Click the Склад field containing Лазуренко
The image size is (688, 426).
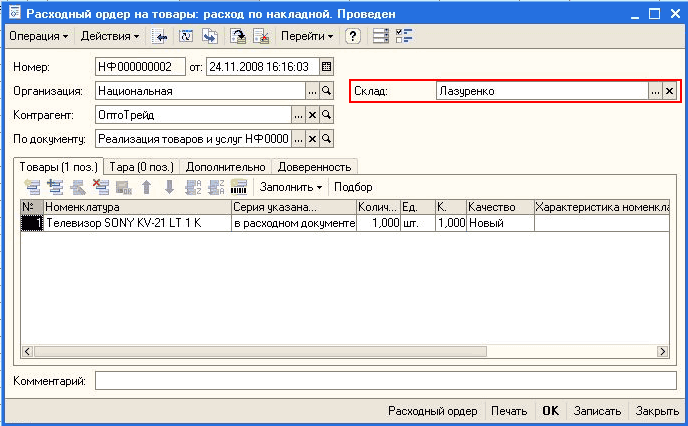(542, 91)
